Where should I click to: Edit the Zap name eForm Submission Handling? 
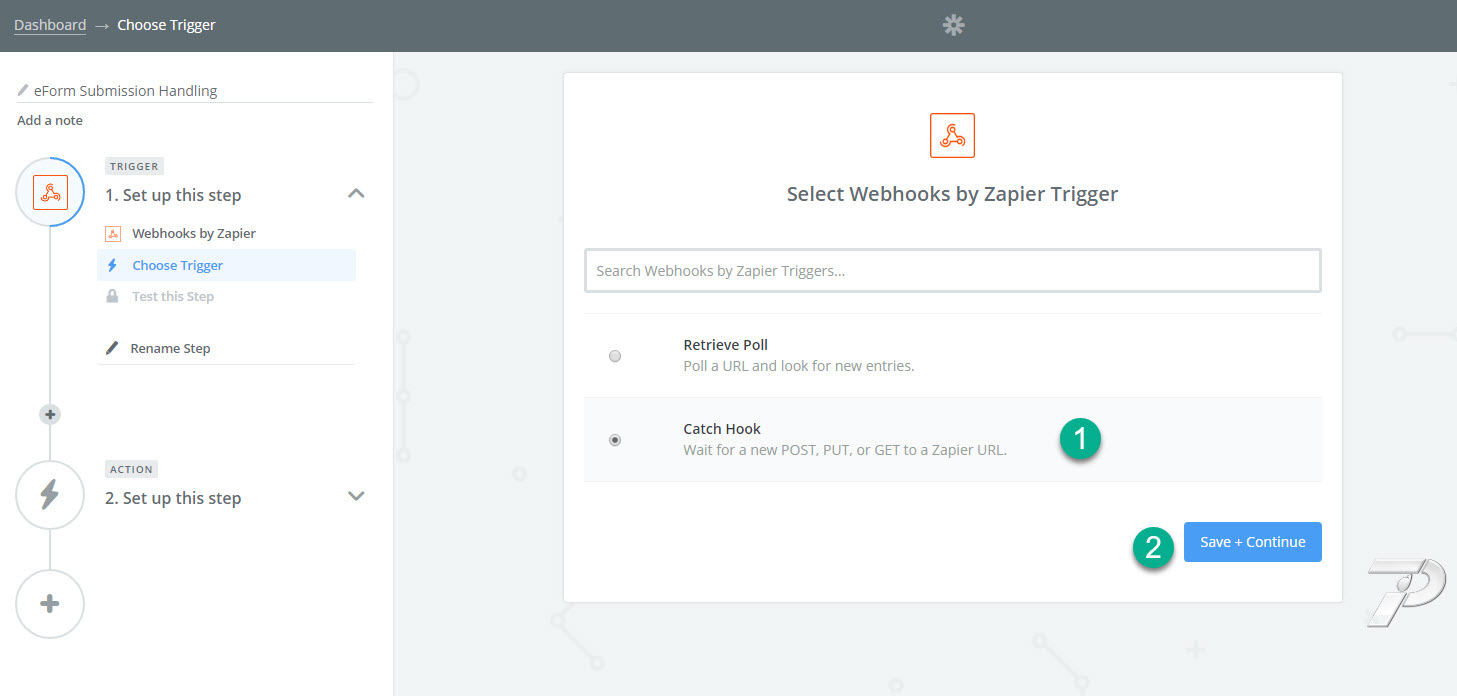[x=126, y=91]
